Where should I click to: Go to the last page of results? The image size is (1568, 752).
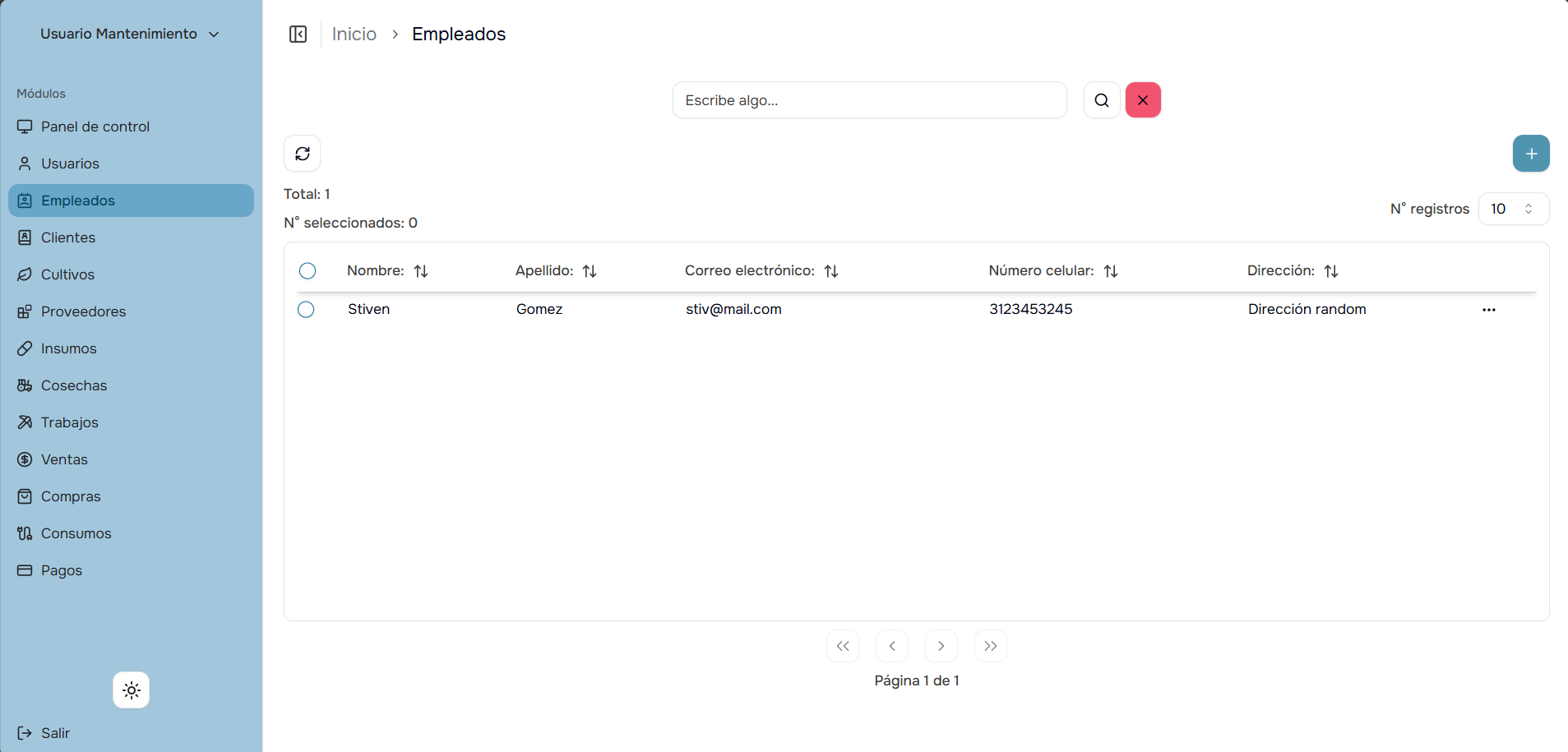tap(990, 646)
